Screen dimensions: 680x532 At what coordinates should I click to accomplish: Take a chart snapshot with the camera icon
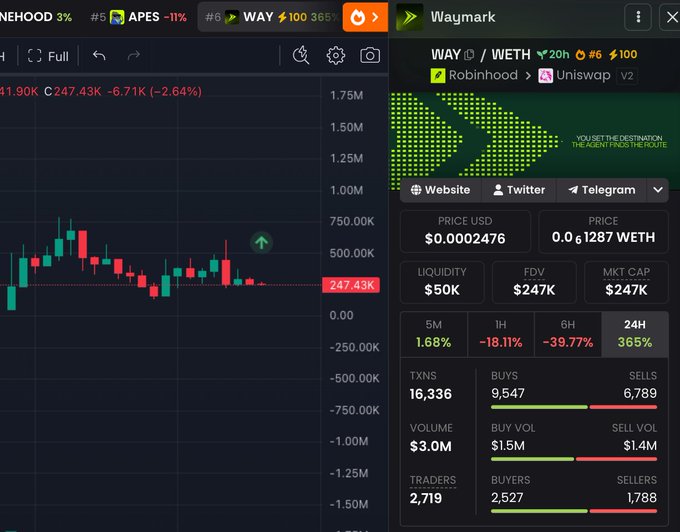tap(370, 55)
